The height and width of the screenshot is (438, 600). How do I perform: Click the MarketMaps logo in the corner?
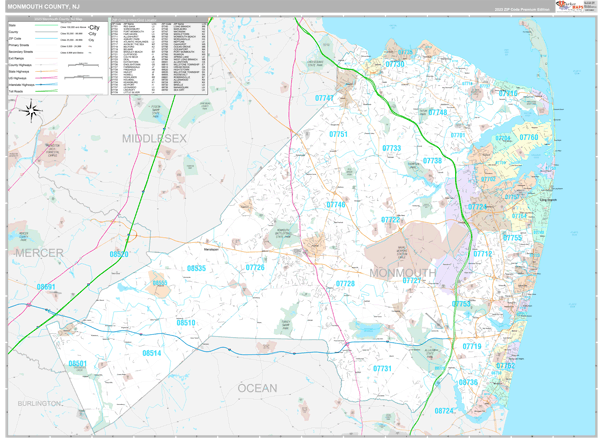(x=573, y=6)
